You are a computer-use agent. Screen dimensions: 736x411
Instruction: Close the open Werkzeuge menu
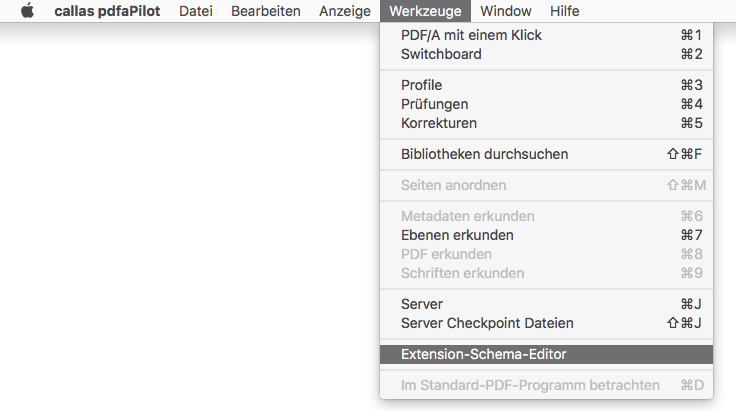425,11
